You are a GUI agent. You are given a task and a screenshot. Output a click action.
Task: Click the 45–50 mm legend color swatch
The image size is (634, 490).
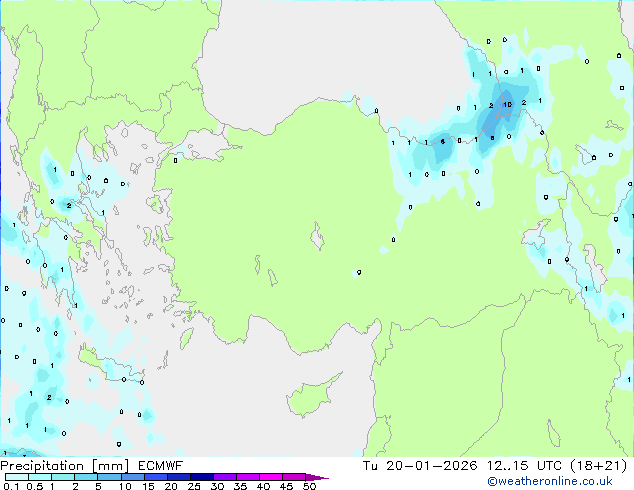(x=294, y=477)
